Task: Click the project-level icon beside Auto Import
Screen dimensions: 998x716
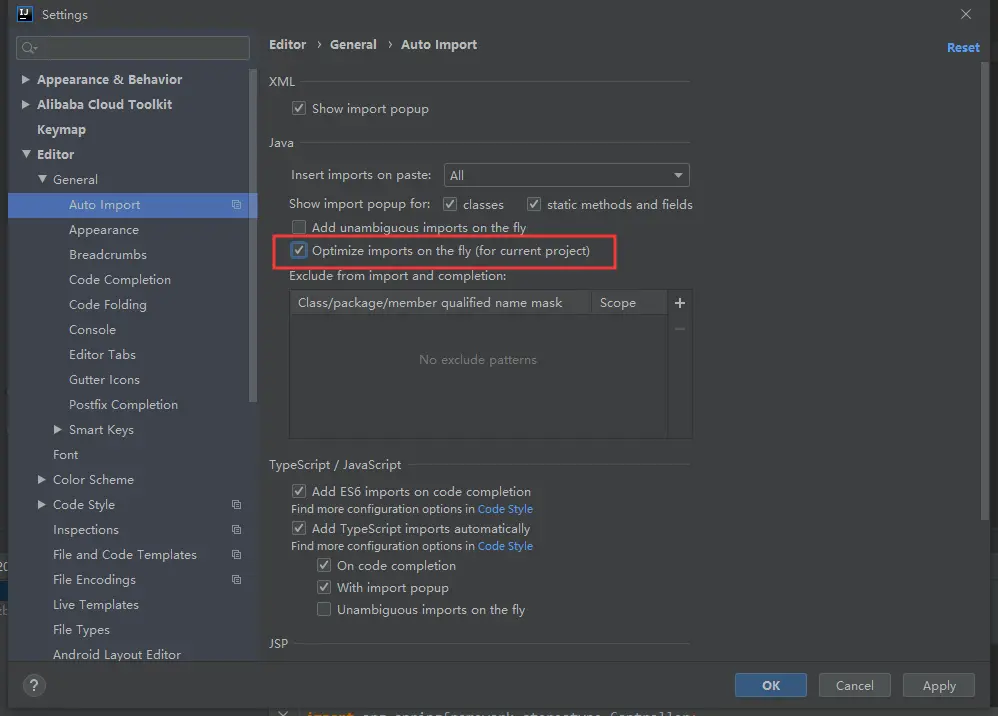Action: [x=236, y=205]
